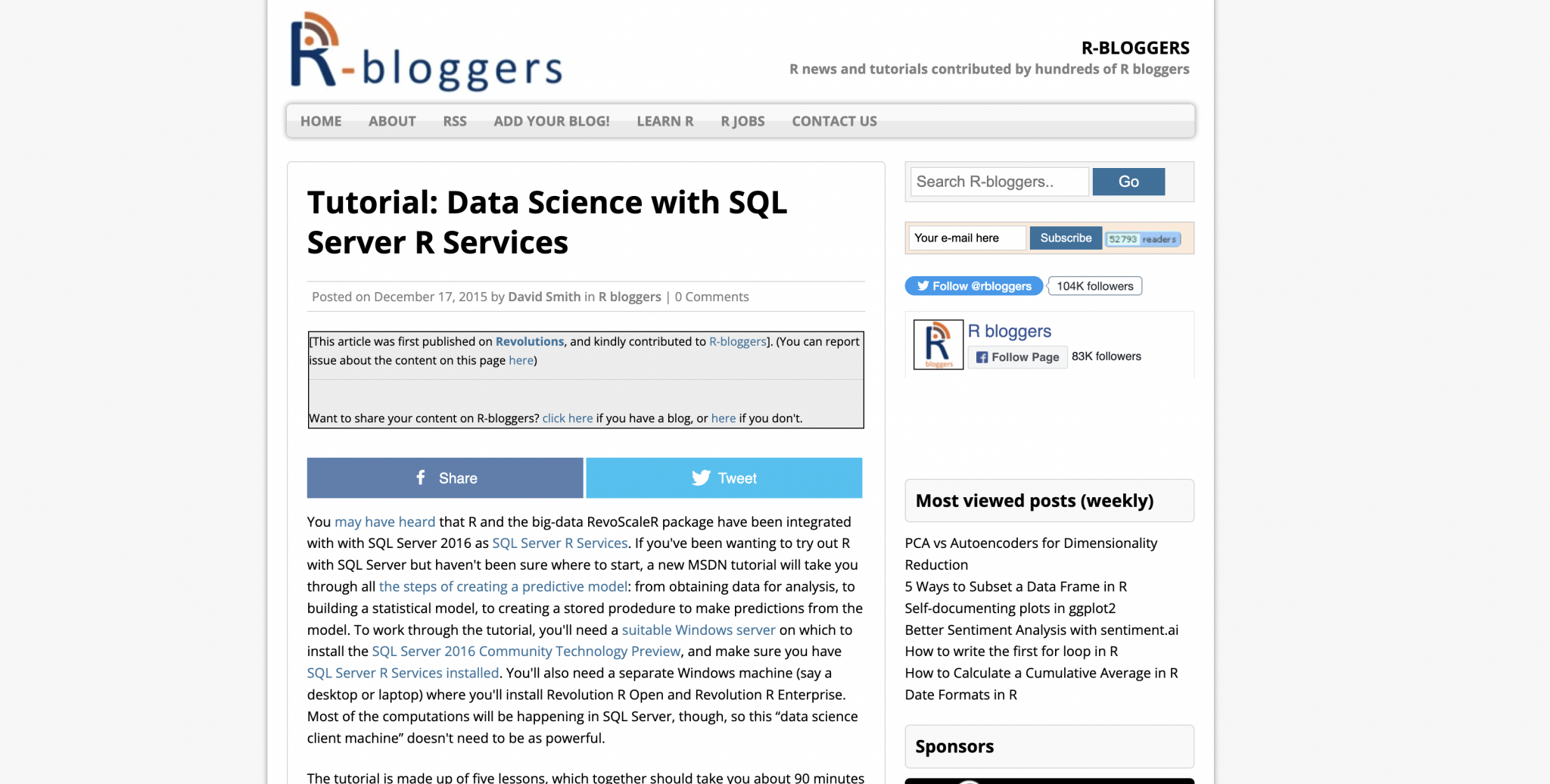Select the LEARN R nav item
The image size is (1550, 784).
[665, 121]
